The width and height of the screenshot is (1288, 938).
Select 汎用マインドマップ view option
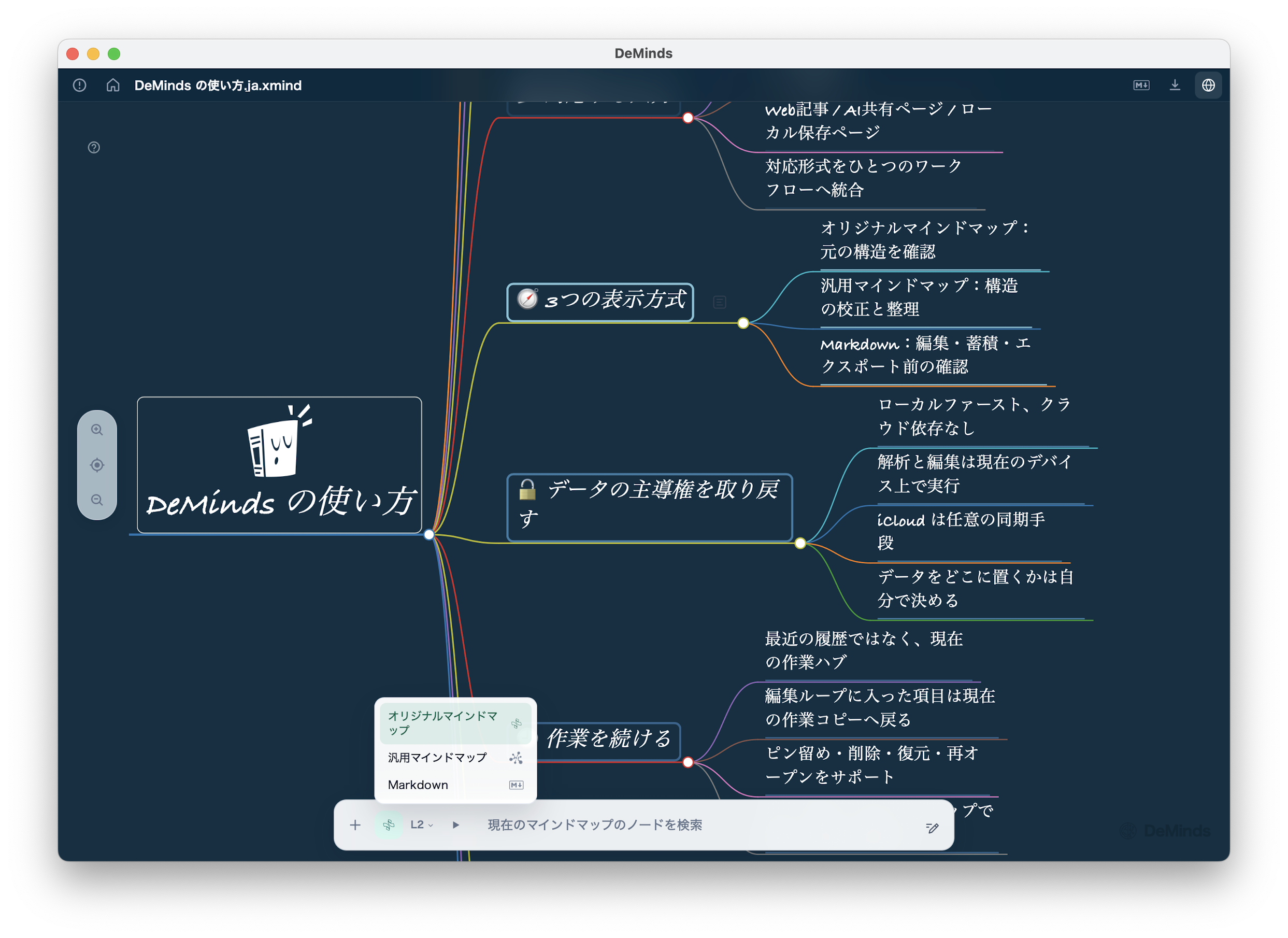pos(455,758)
